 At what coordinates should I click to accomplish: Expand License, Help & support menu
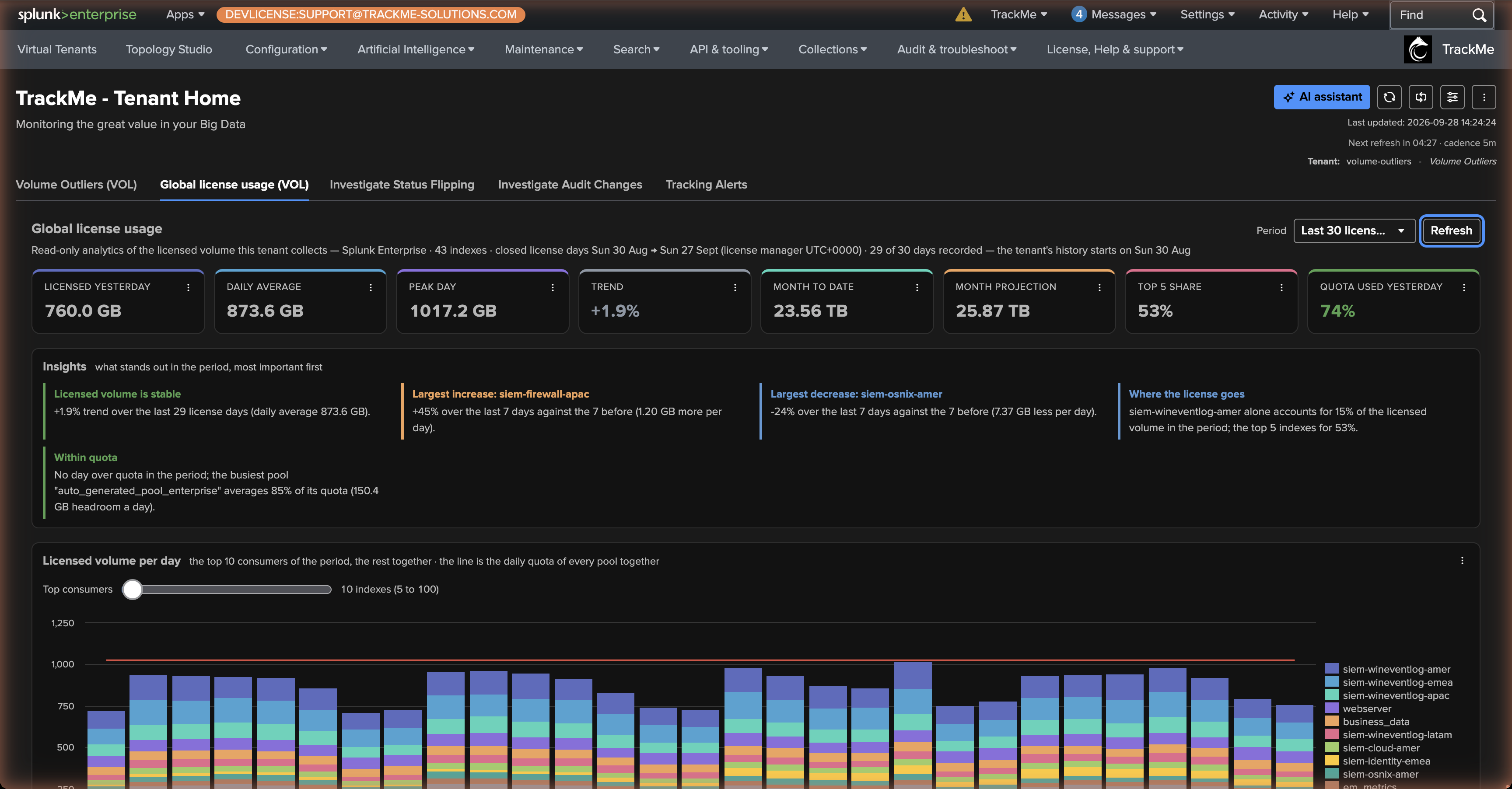pos(1115,49)
